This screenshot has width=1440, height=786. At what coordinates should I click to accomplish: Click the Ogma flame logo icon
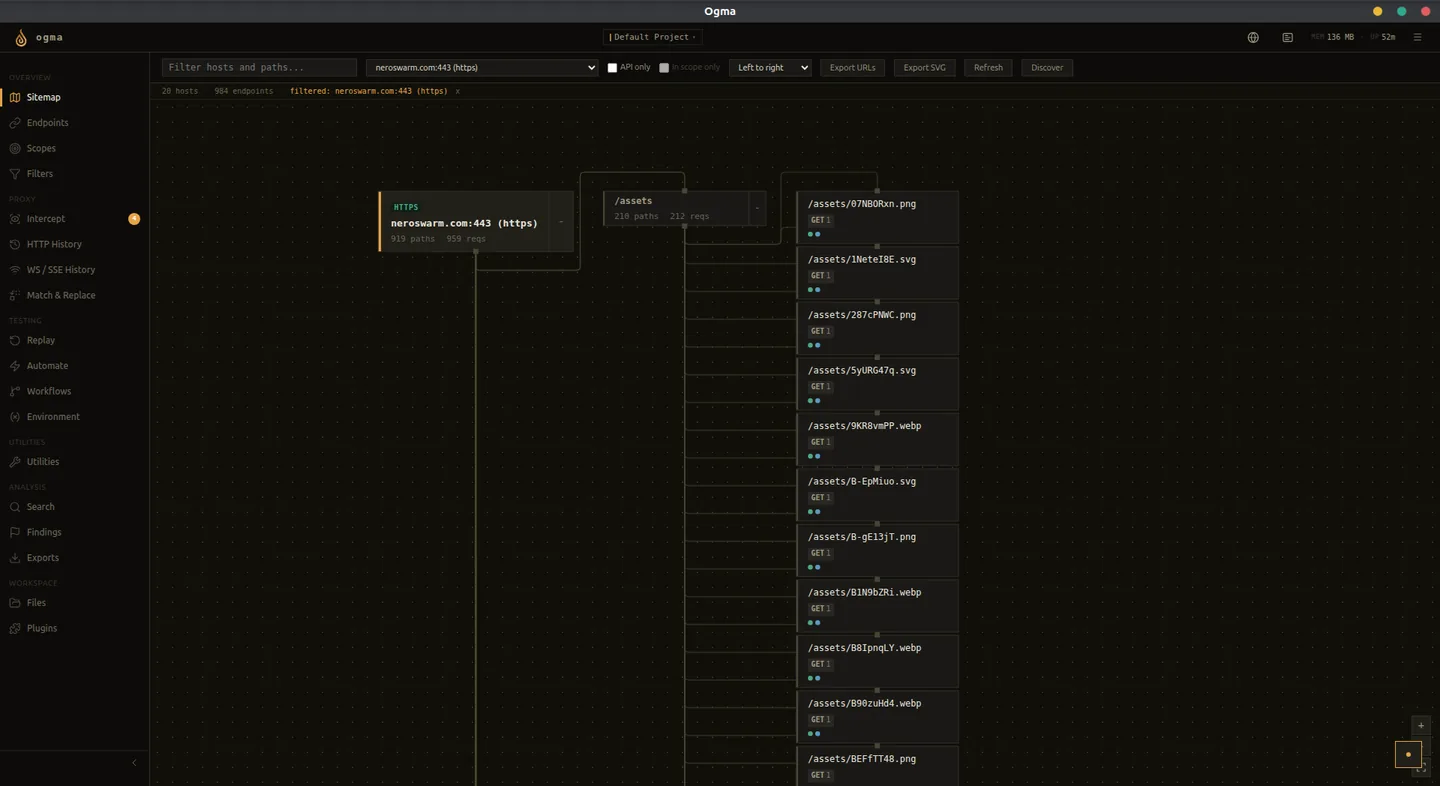[x=21, y=38]
